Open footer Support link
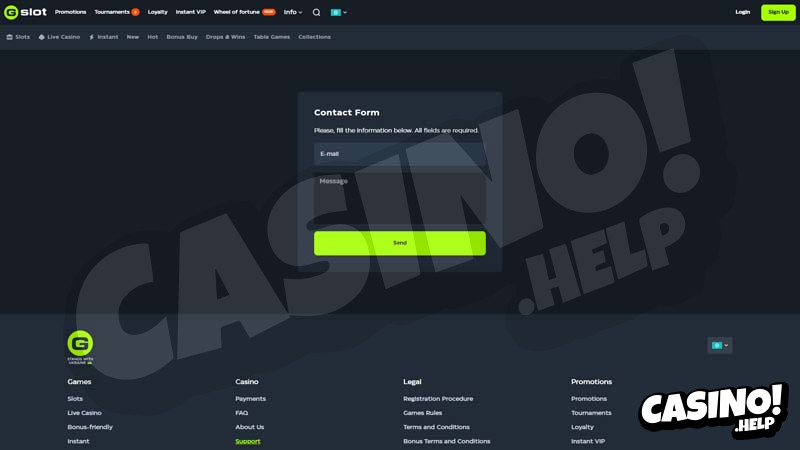This screenshot has width=800, height=450. pos(247,441)
